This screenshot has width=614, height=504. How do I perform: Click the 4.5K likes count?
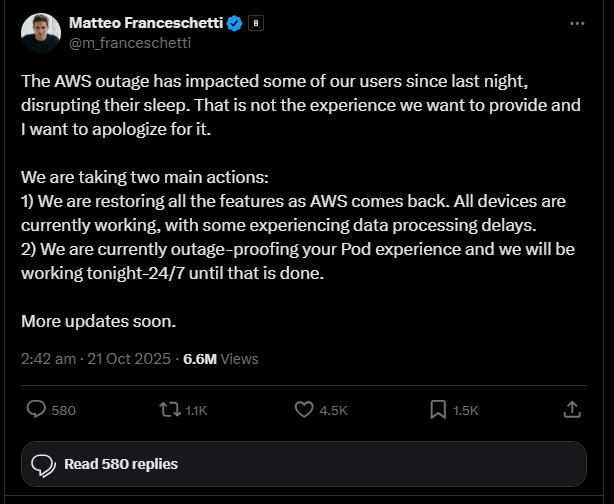[333, 410]
